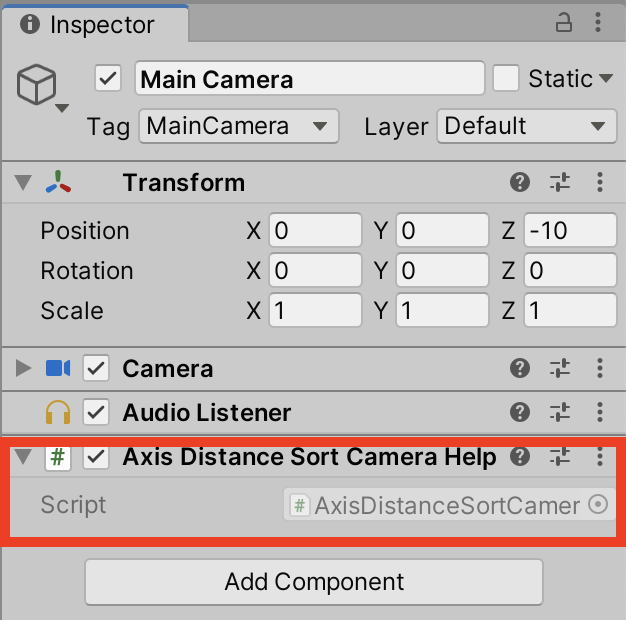Open the Camera component three-dot menu
The height and width of the screenshot is (620, 626).
pyautogui.click(x=600, y=369)
